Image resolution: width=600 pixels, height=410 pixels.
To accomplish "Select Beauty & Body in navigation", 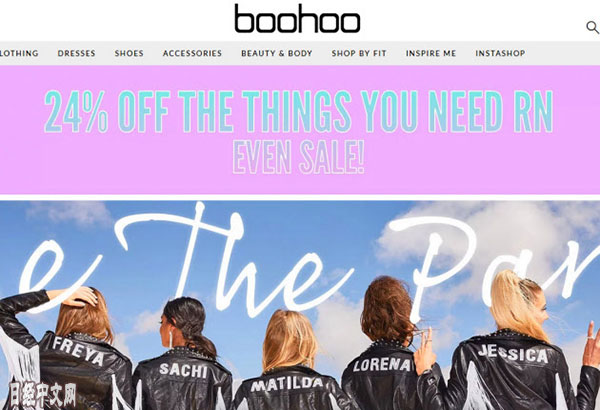I will click(x=277, y=53).
